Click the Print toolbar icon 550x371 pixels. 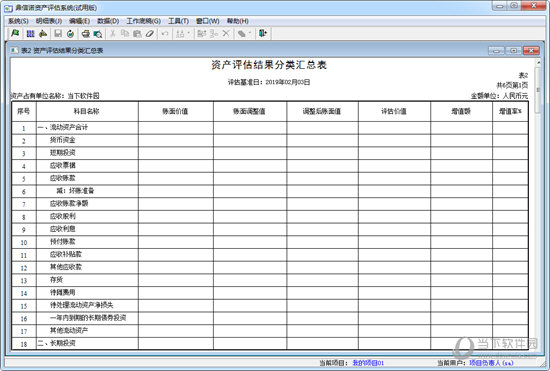pos(86,34)
